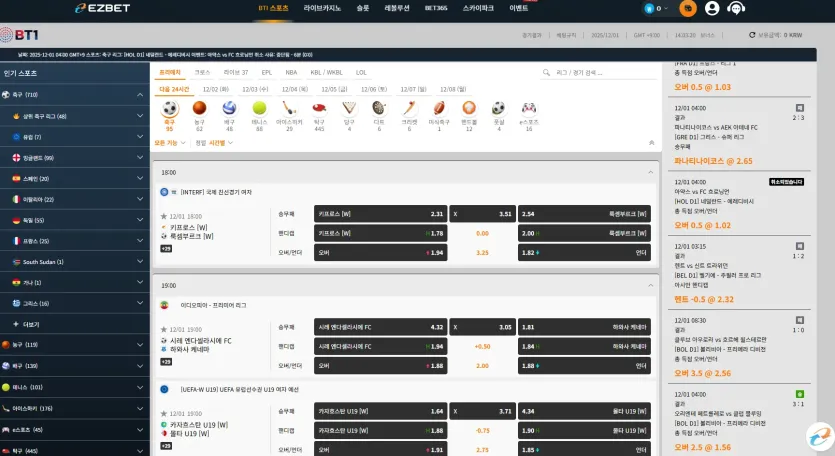835x456 pixels.
Task: Expand the 독일 (55) league list
Action: point(140,220)
